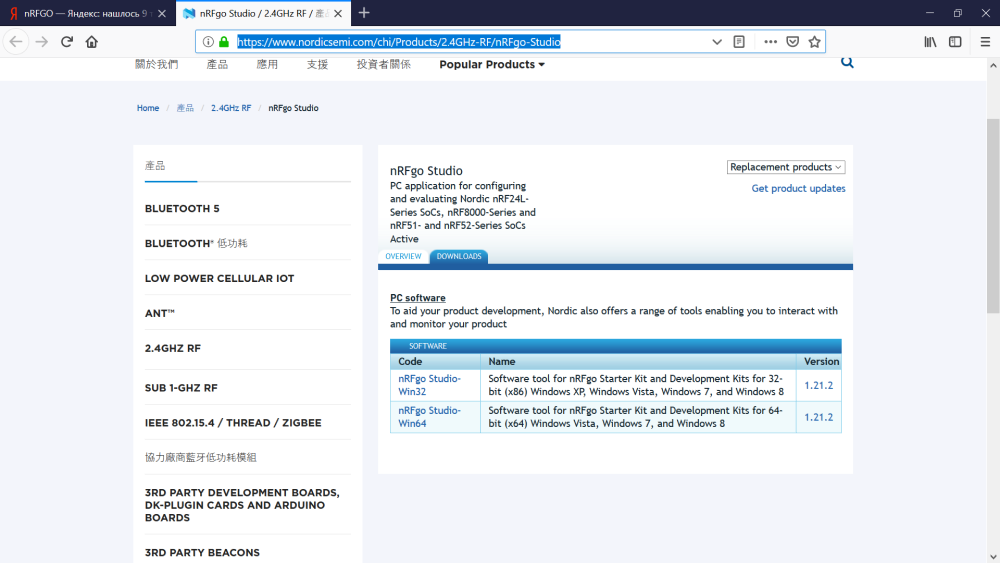Screen dimensions: 1000x563
Task: Open the Firefox hamburger menu
Action: (x=985, y=42)
